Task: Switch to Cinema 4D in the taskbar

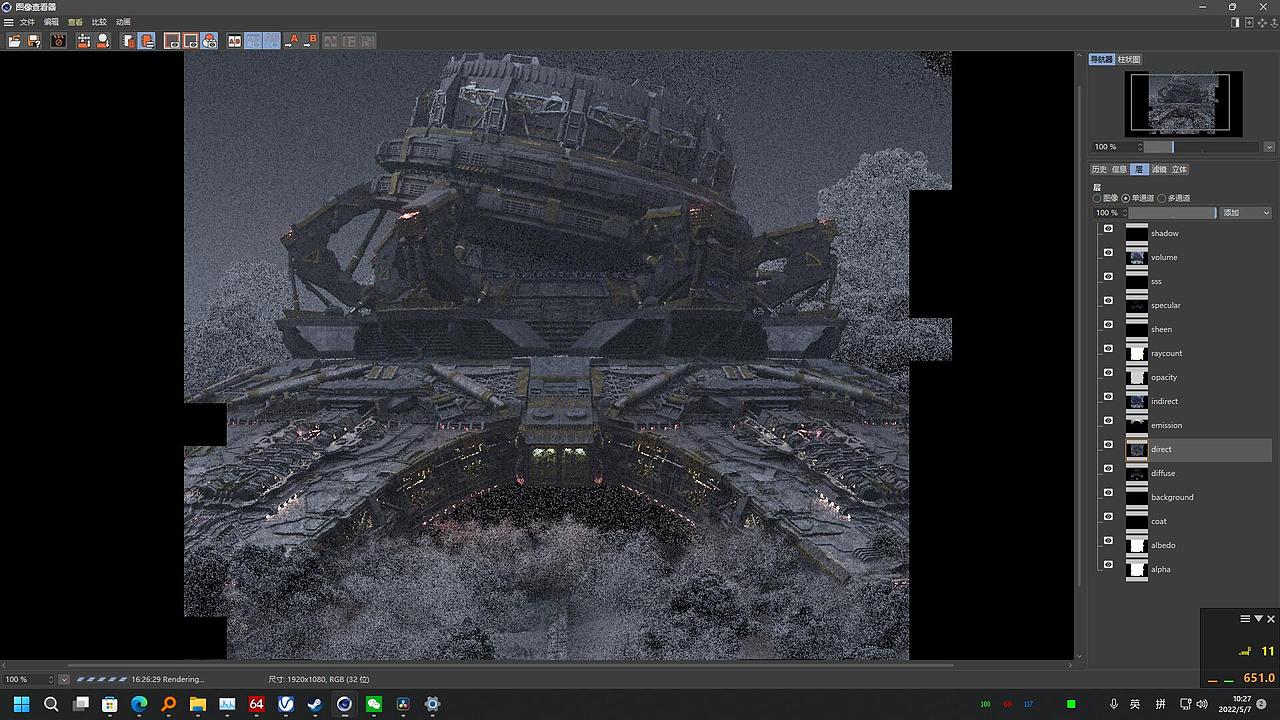Action: point(344,704)
